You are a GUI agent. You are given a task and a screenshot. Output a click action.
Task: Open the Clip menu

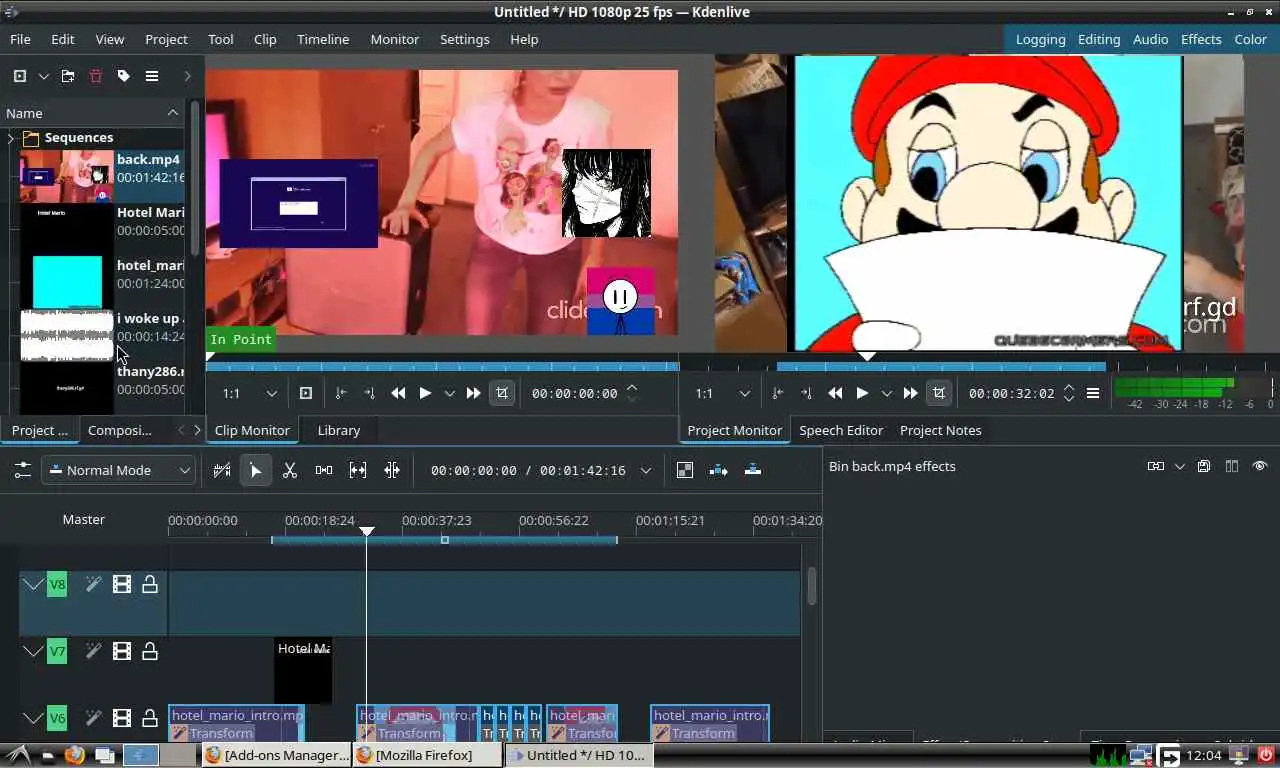point(265,39)
